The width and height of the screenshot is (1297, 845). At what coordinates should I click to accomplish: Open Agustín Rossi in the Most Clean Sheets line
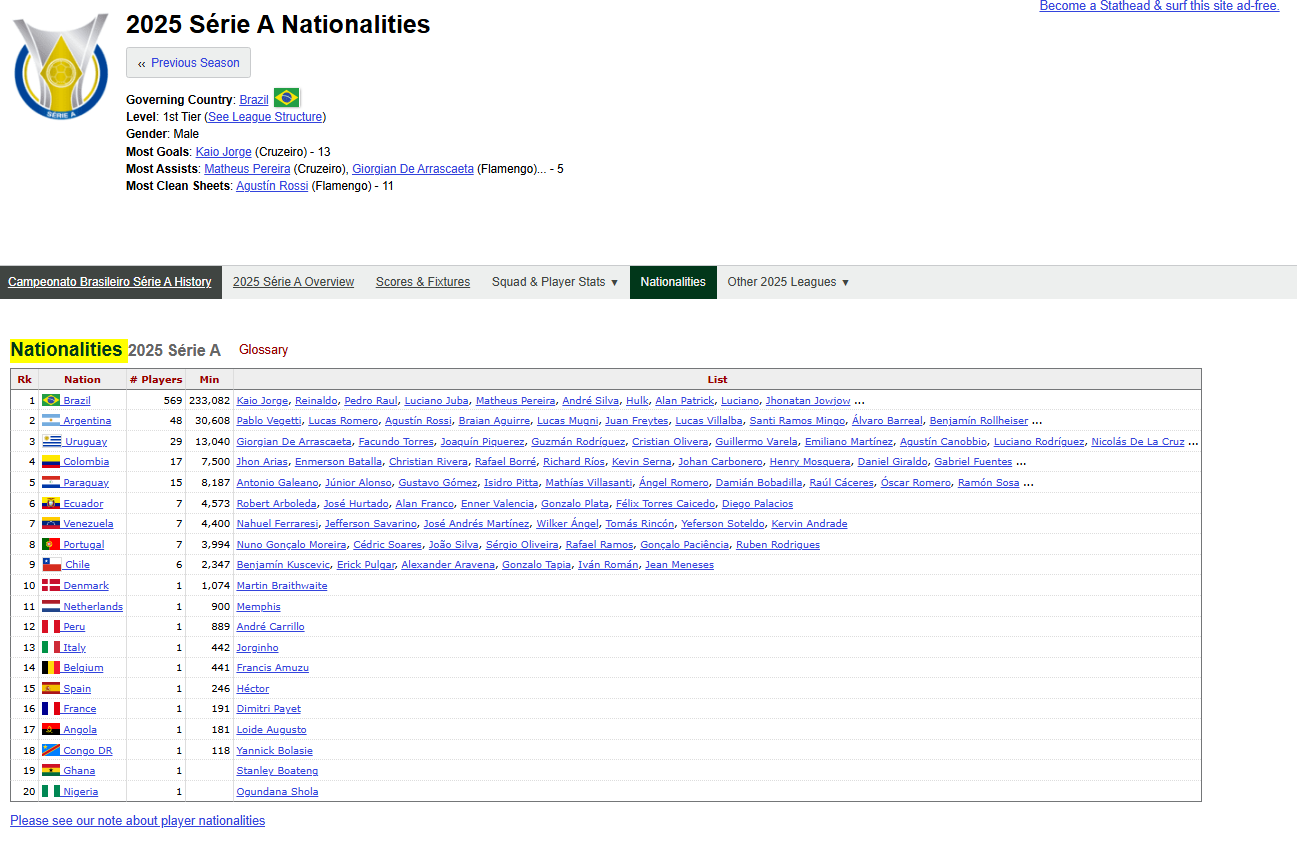coord(272,186)
